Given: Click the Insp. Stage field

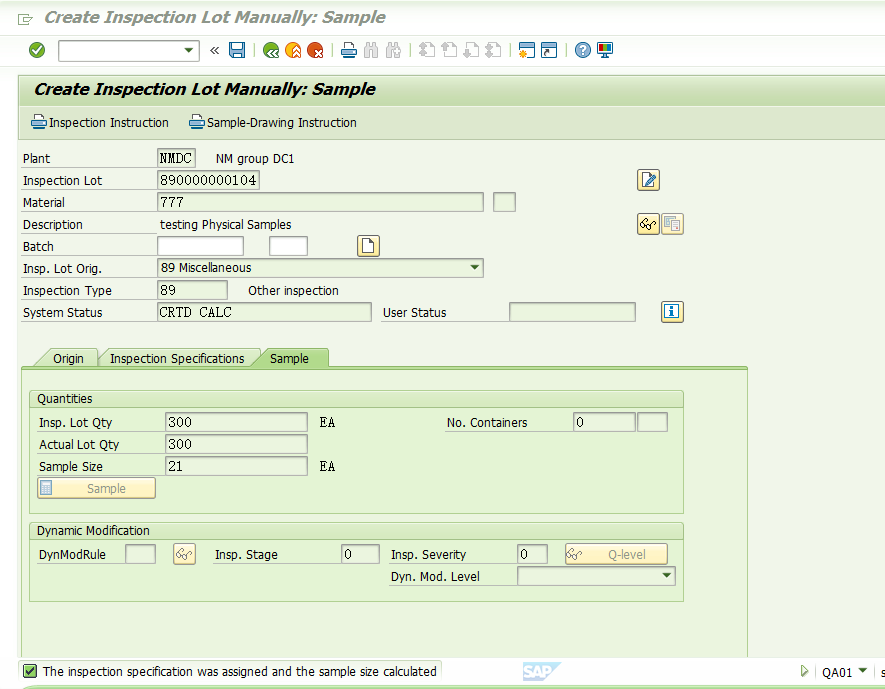Looking at the screenshot, I should [361, 554].
